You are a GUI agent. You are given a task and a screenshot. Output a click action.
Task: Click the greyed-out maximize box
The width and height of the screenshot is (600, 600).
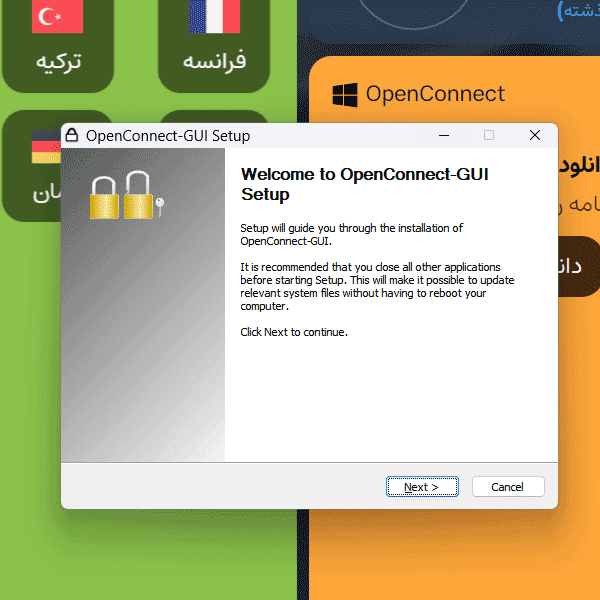point(489,135)
